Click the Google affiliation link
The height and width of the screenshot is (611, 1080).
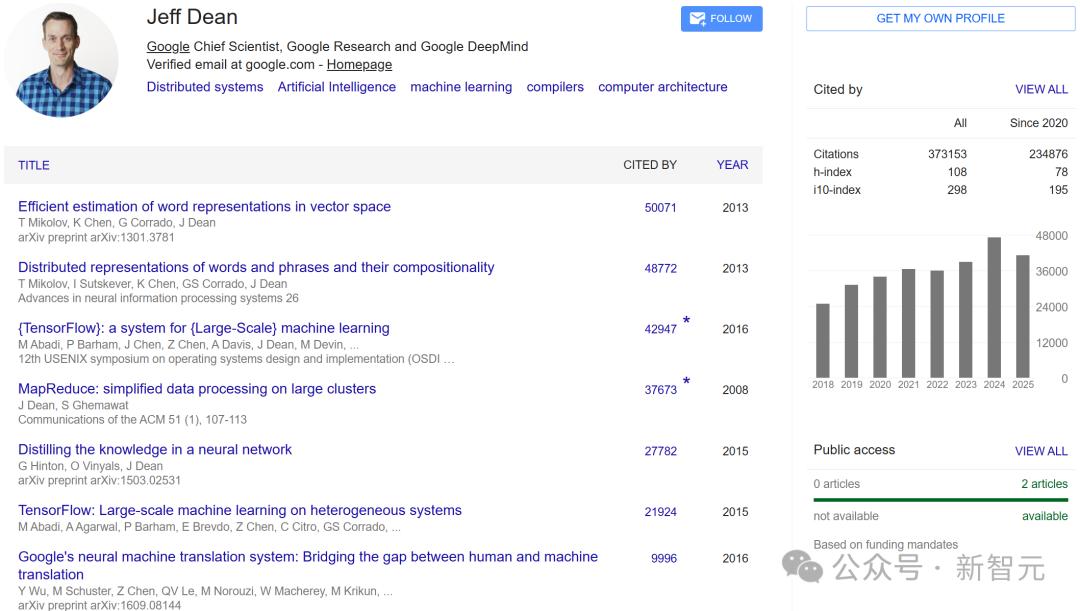168,46
